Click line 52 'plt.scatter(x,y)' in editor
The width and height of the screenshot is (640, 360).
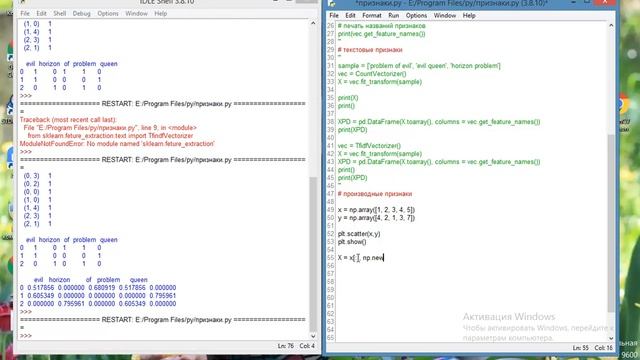tap(359, 234)
